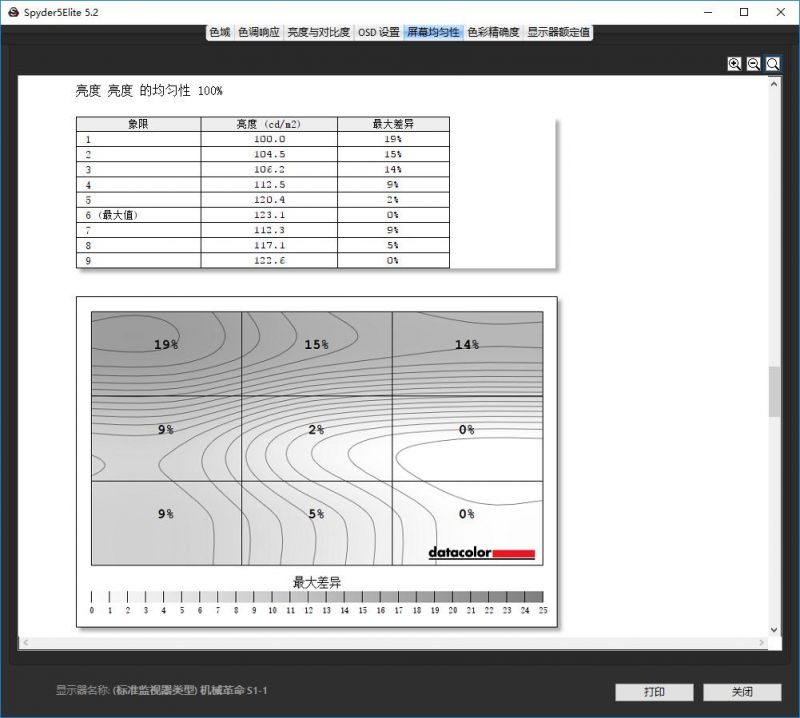Maximize the Spyder5Elite window
The height and width of the screenshot is (718, 800).
pyautogui.click(x=744, y=12)
